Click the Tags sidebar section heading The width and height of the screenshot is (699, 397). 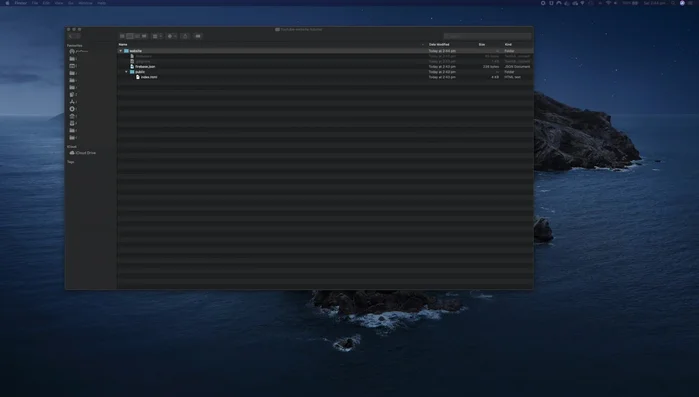pyautogui.click(x=70, y=162)
